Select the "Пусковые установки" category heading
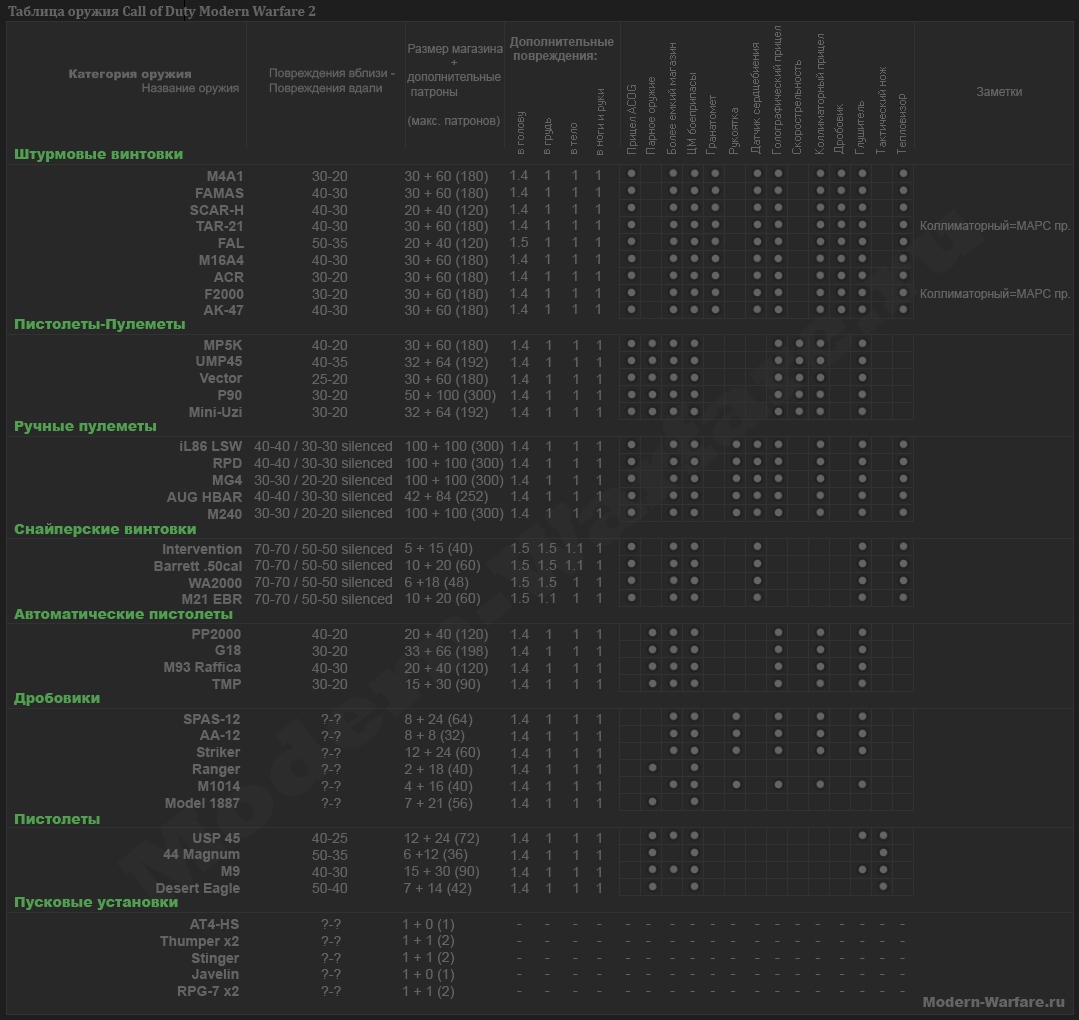 tap(96, 902)
